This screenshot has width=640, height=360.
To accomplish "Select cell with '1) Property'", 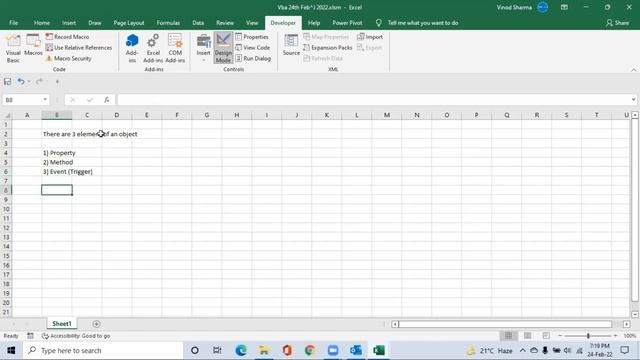I will 57,153.
